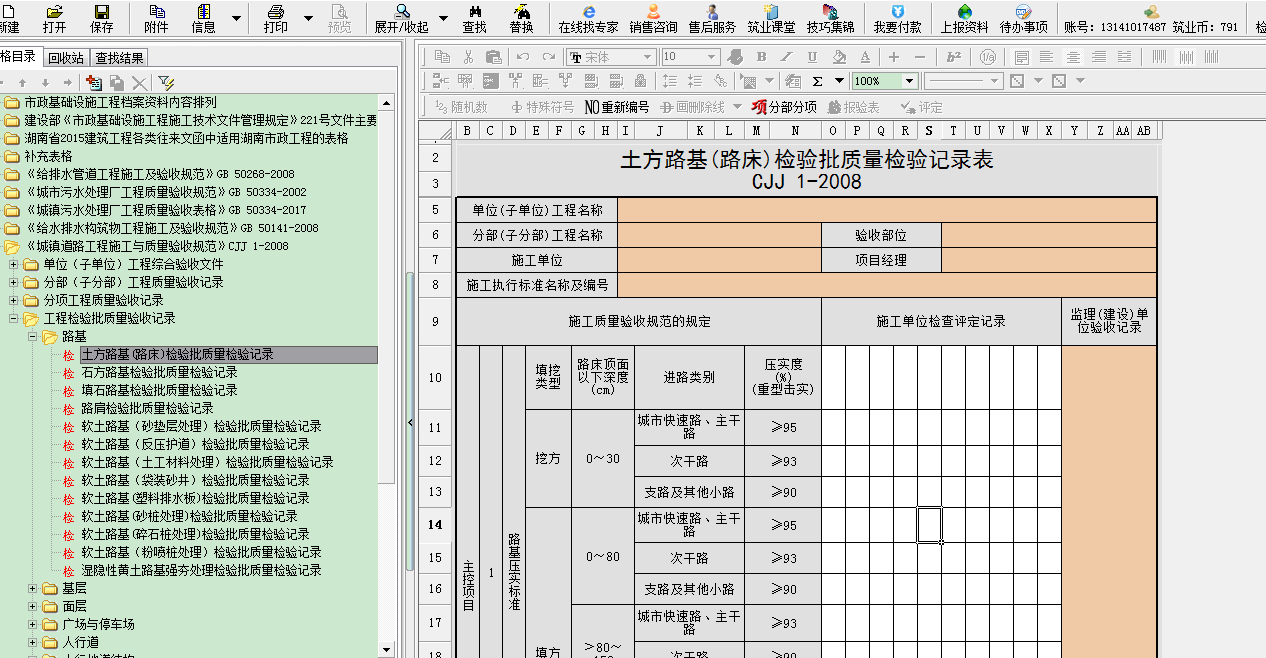This screenshot has width=1266, height=658.
Task: Toggle bold text formatting
Action: [761, 57]
